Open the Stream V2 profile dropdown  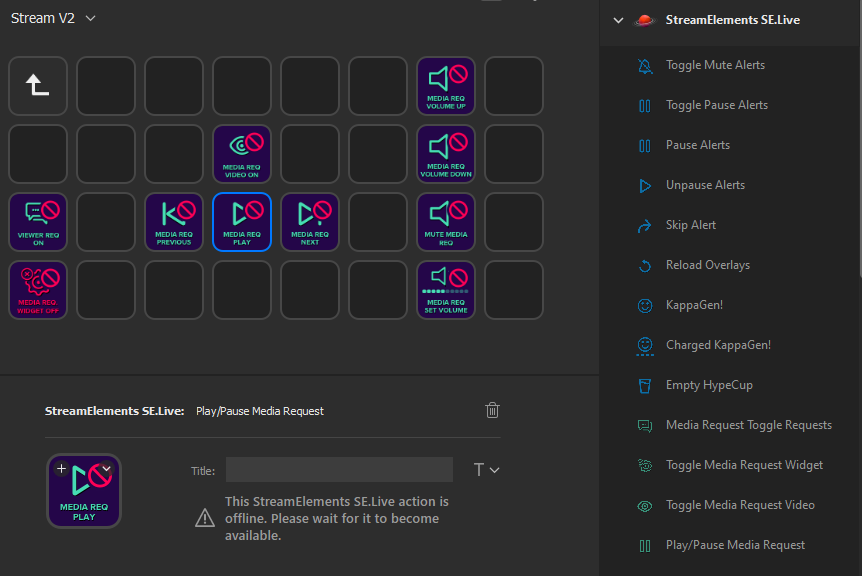click(x=53, y=18)
